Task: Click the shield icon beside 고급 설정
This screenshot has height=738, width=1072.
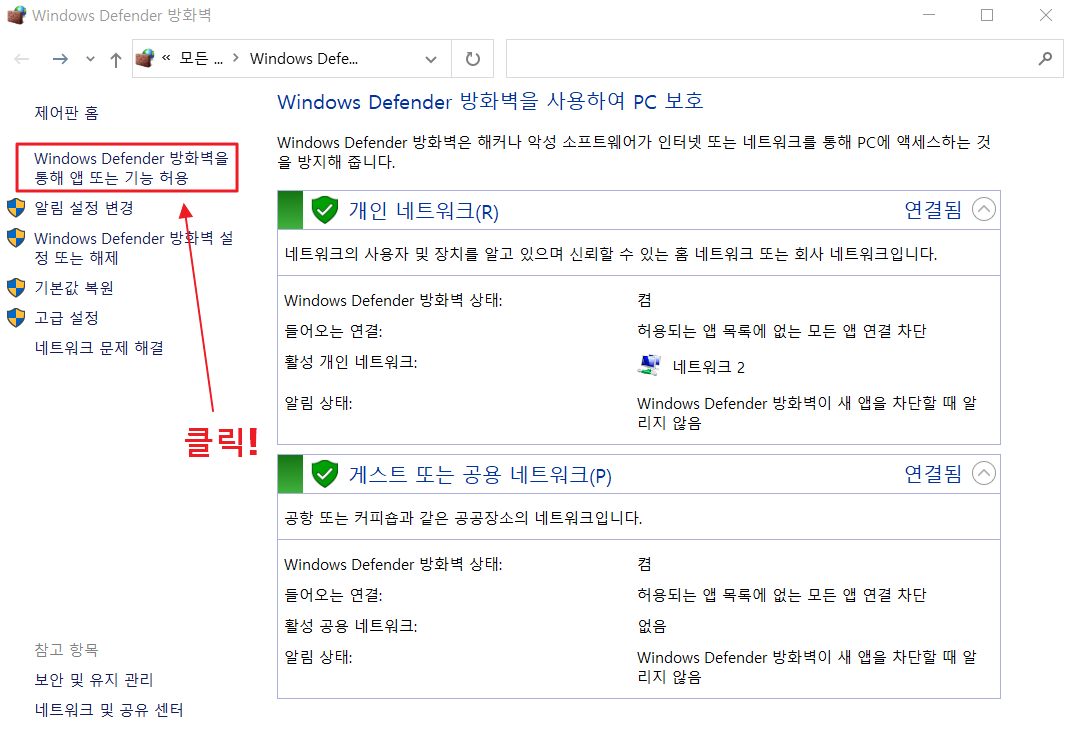Action: (17, 317)
